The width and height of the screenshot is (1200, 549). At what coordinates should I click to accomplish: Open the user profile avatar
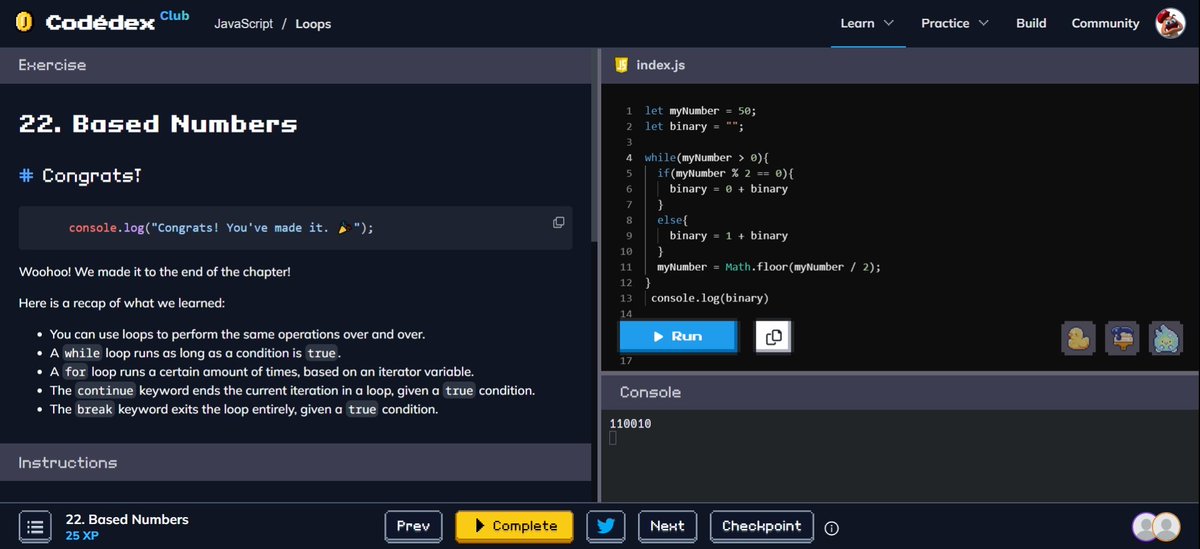pos(1170,23)
